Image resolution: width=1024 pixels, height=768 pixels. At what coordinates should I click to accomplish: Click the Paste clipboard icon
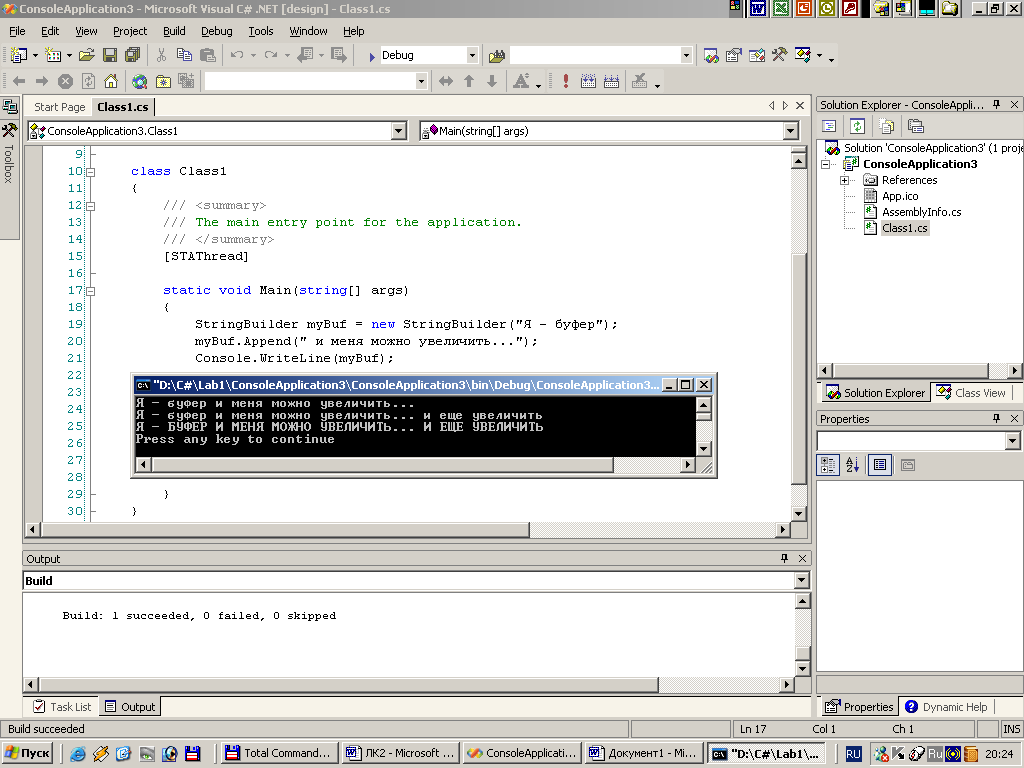click(x=208, y=56)
